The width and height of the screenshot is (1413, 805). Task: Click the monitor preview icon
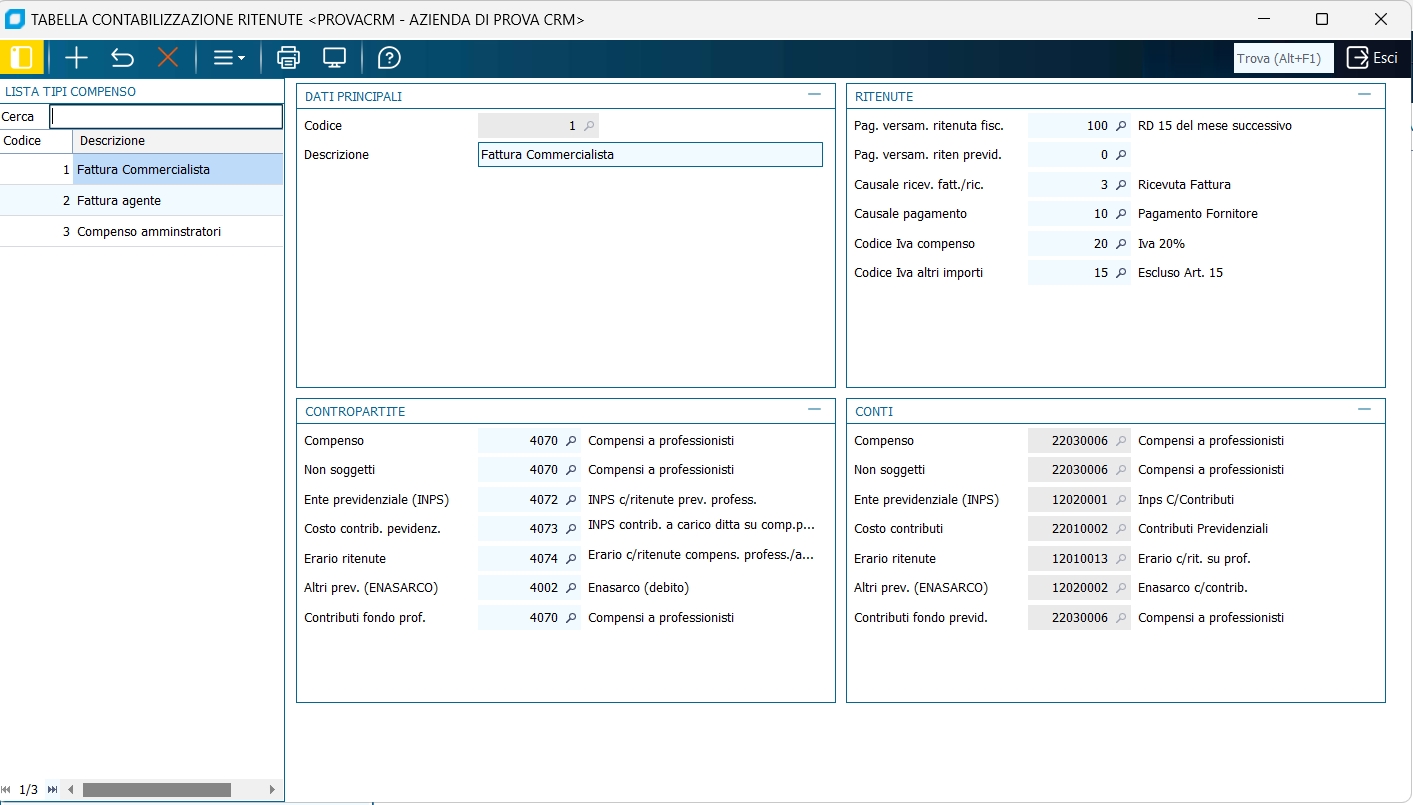coord(334,58)
